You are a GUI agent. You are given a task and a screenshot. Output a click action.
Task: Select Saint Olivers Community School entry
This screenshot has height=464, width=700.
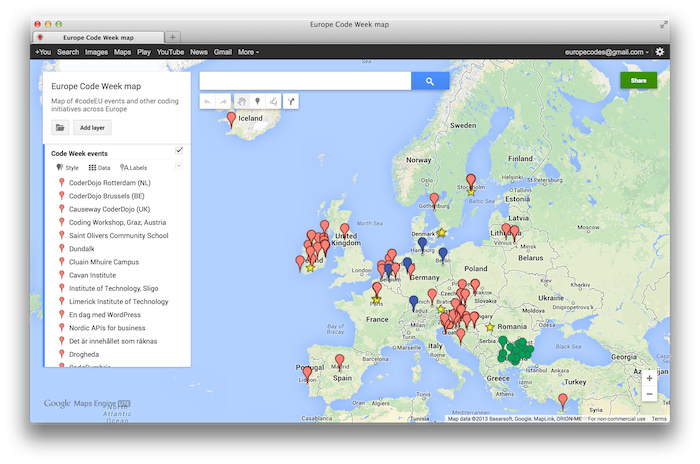(x=118, y=235)
